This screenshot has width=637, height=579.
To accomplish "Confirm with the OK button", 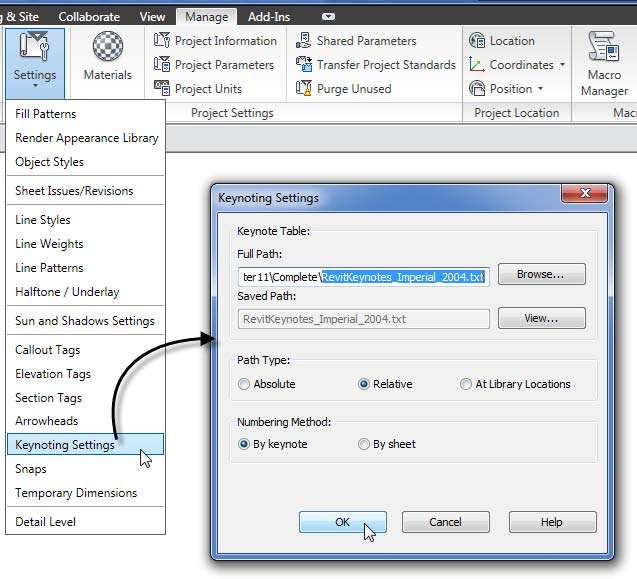I will tap(342, 522).
